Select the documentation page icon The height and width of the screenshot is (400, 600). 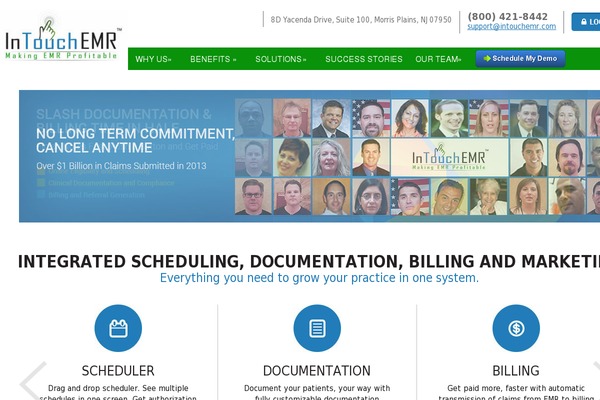pos(317,328)
